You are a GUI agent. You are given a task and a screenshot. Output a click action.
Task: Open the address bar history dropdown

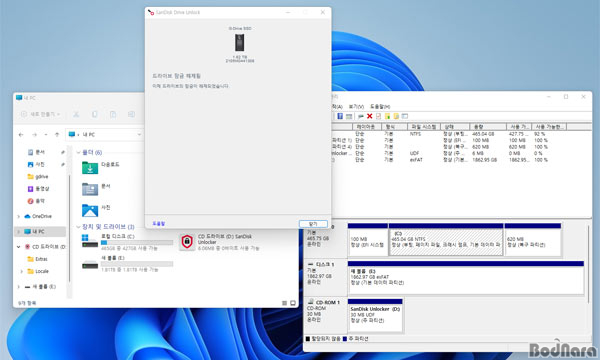point(139,135)
